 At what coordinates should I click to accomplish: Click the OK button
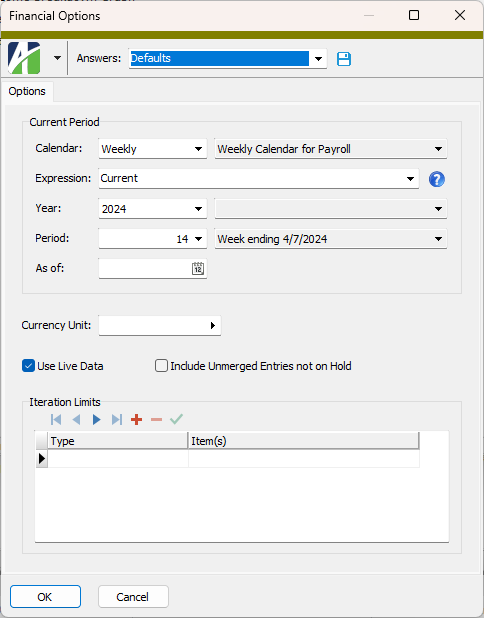coord(45,597)
